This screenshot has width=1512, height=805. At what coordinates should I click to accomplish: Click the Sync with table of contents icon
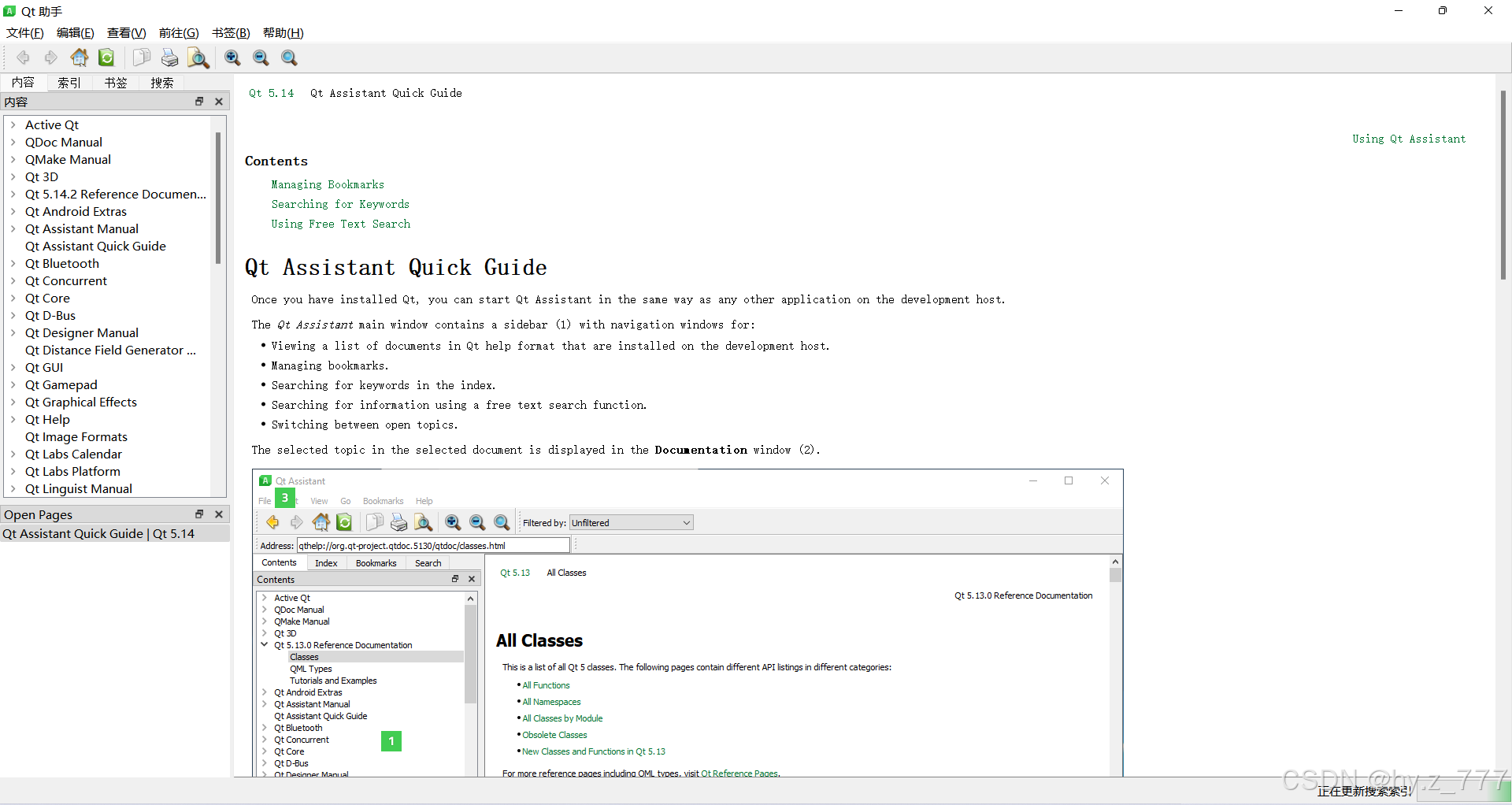click(x=106, y=57)
